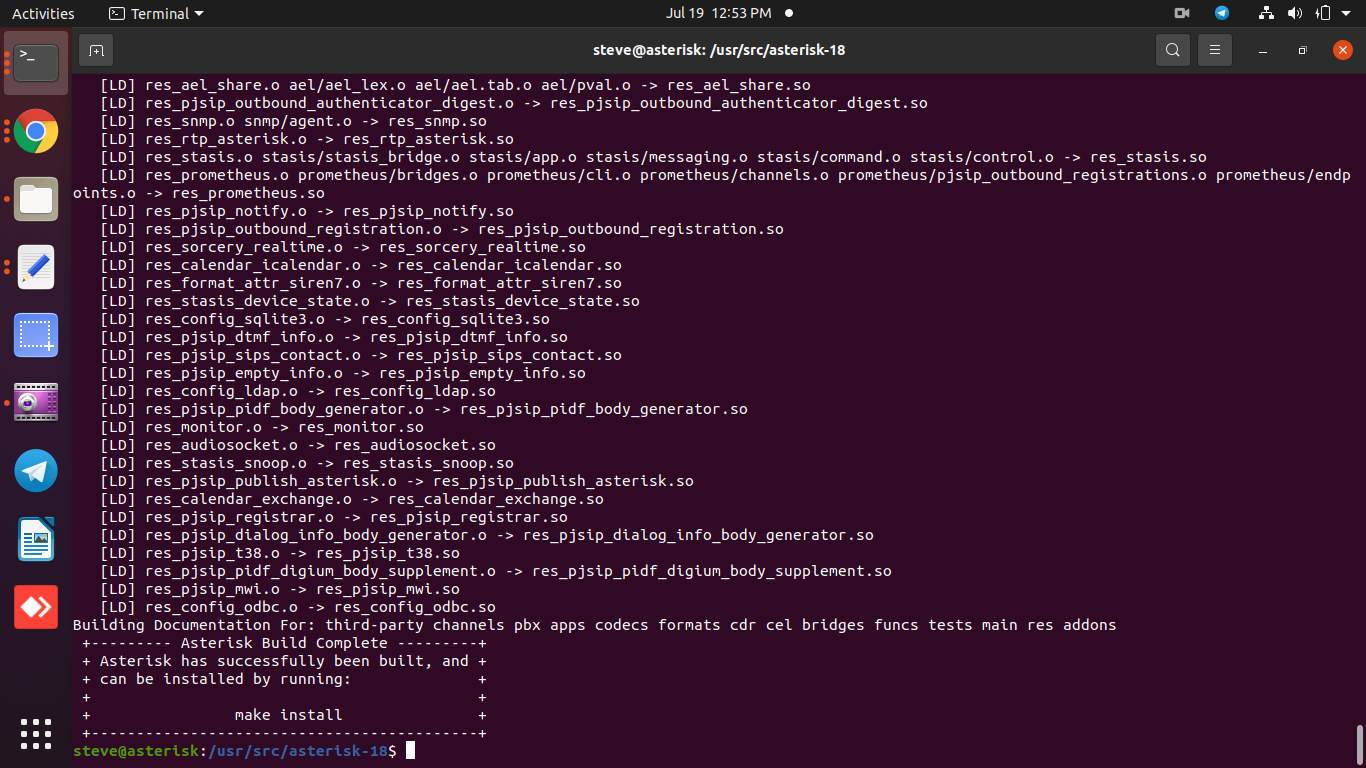Click the 'Building Documentation For:' line
This screenshot has width=1366, height=768.
[594, 625]
